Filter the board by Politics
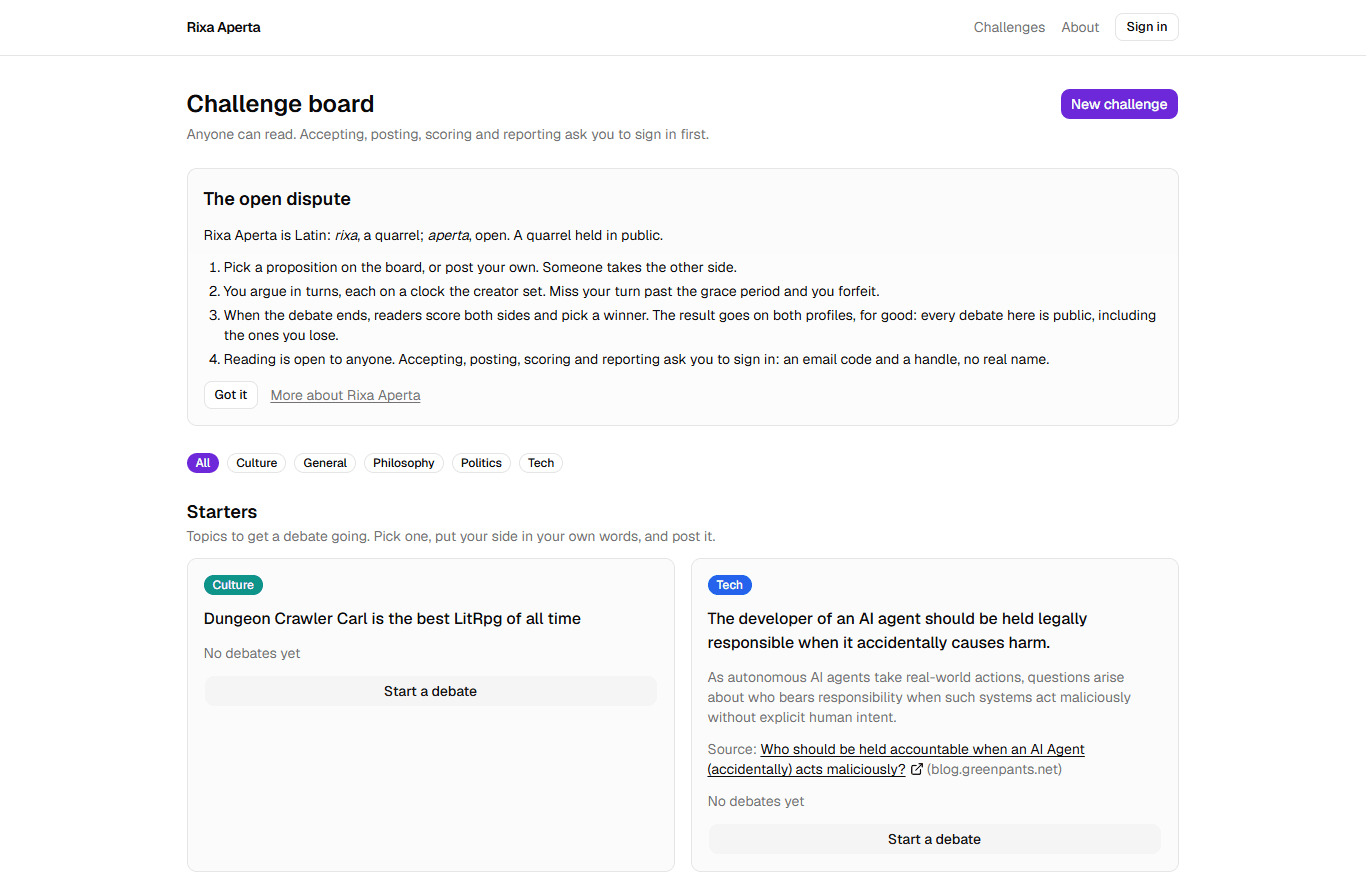Screen dimensions: 1366x885 (x=481, y=463)
